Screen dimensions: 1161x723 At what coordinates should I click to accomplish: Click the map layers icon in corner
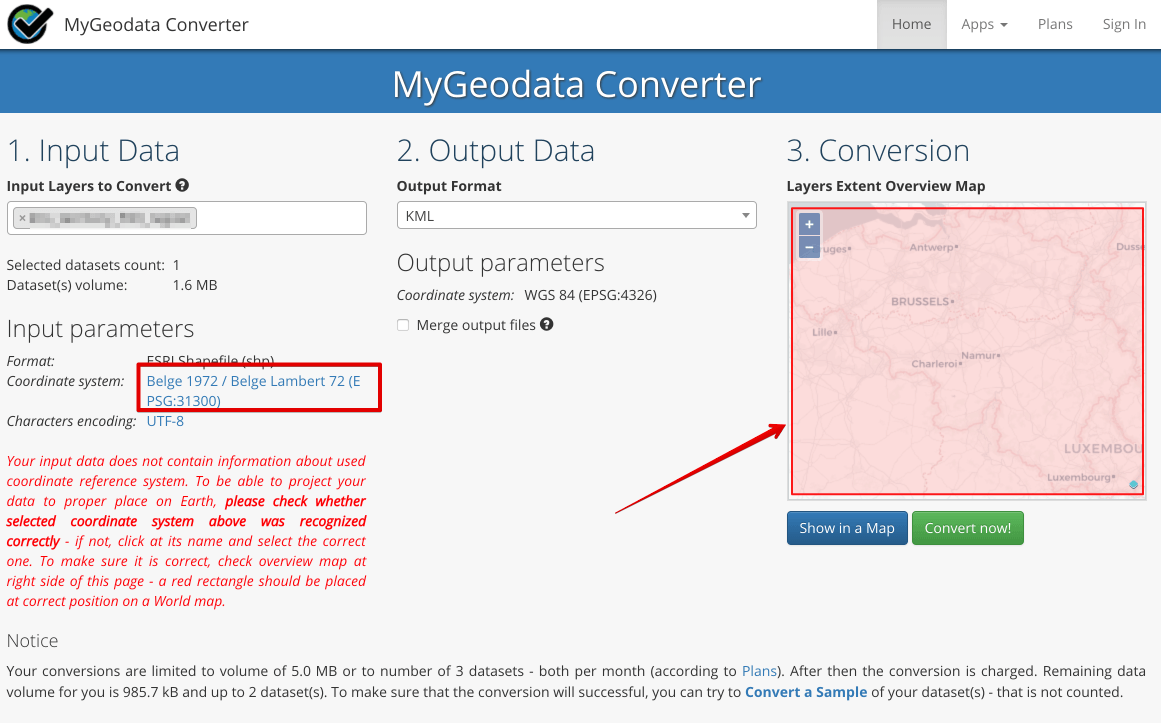(x=1133, y=485)
